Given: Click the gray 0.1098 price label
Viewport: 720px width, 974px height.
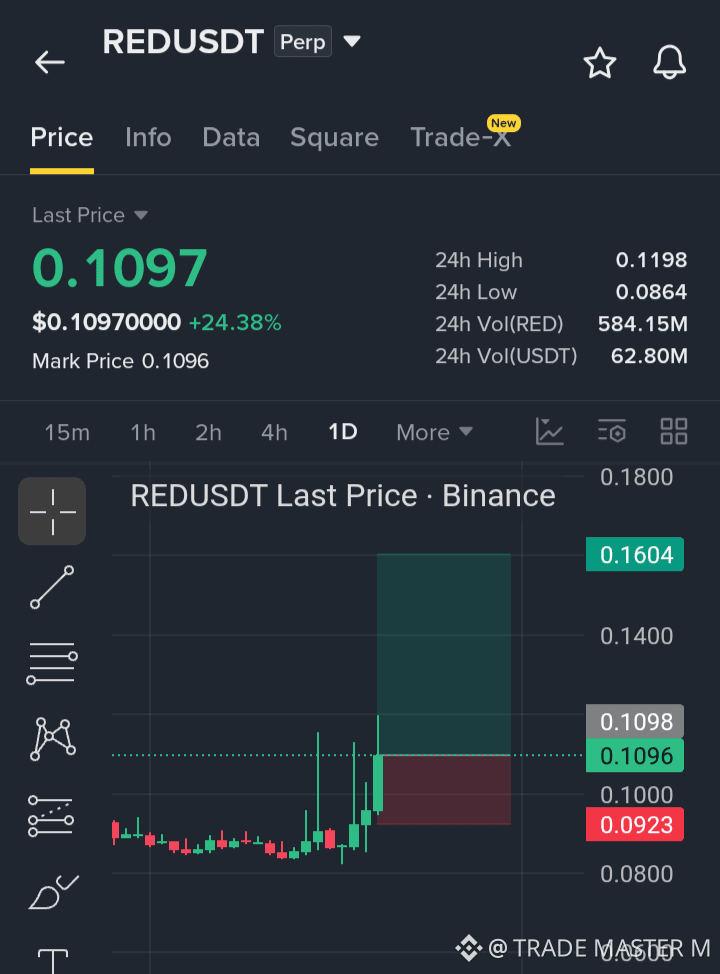Looking at the screenshot, I should 635,721.
